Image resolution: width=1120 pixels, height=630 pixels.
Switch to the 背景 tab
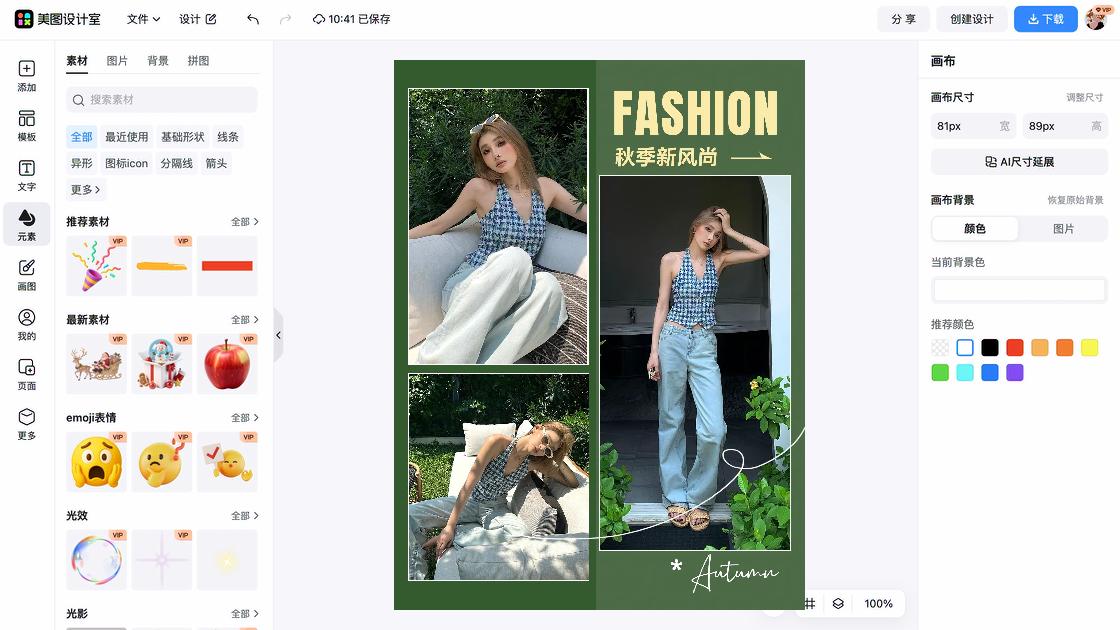pos(158,61)
